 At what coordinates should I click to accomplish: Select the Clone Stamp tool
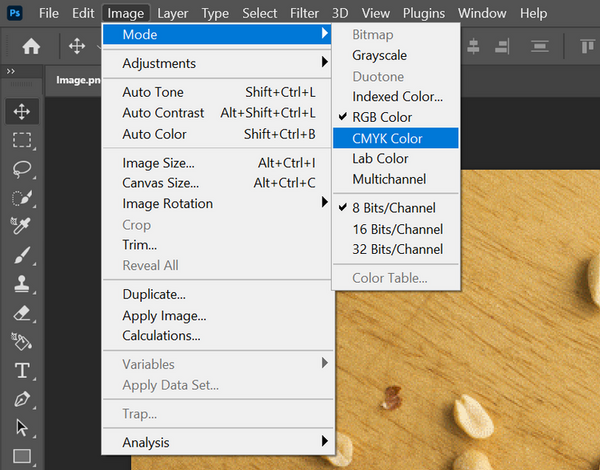(x=22, y=284)
